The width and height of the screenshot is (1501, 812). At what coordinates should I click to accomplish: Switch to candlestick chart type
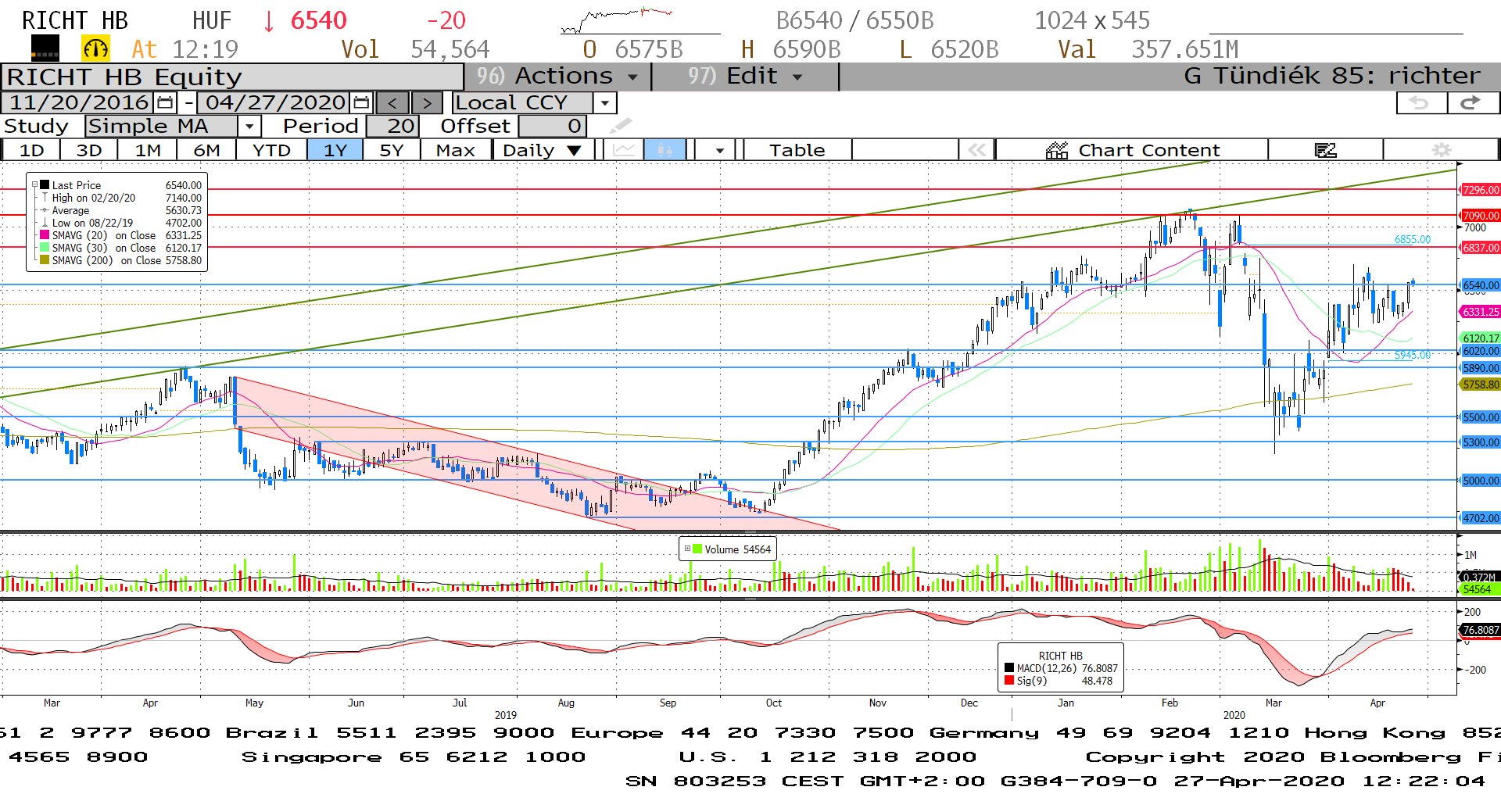[665, 150]
